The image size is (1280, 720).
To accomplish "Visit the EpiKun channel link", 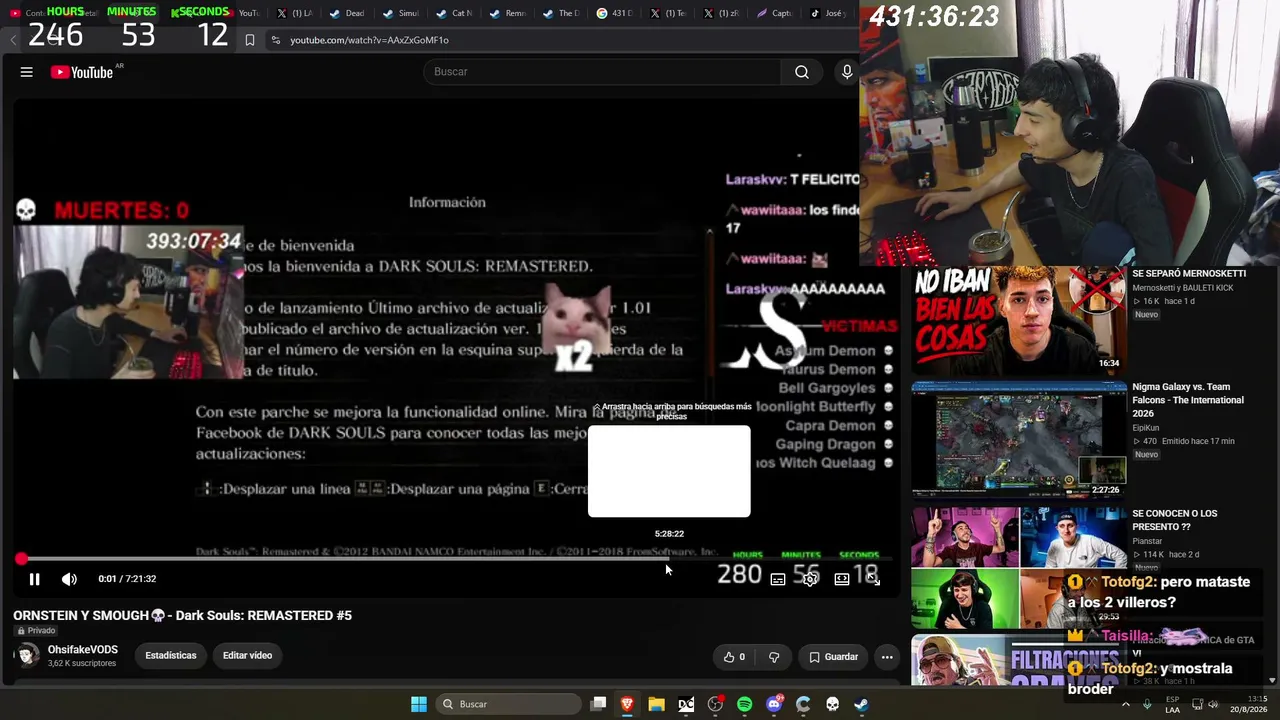I will [1145, 428].
